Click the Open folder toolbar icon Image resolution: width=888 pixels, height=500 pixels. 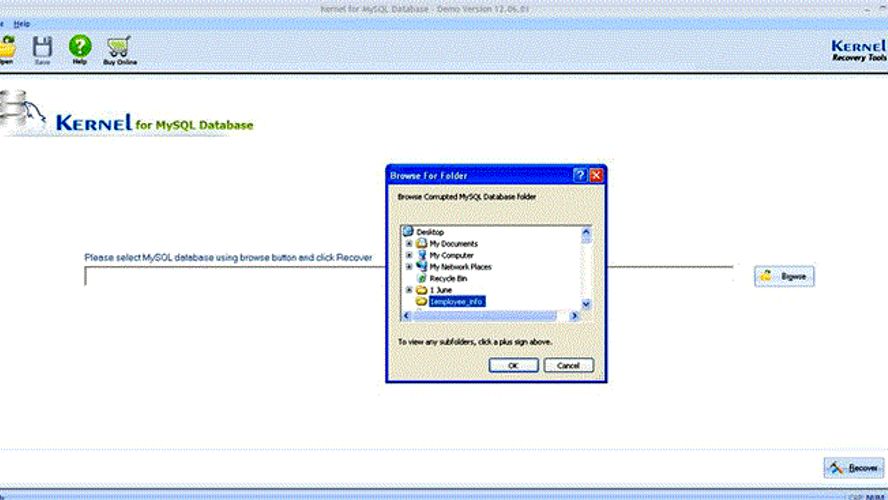(x=7, y=50)
